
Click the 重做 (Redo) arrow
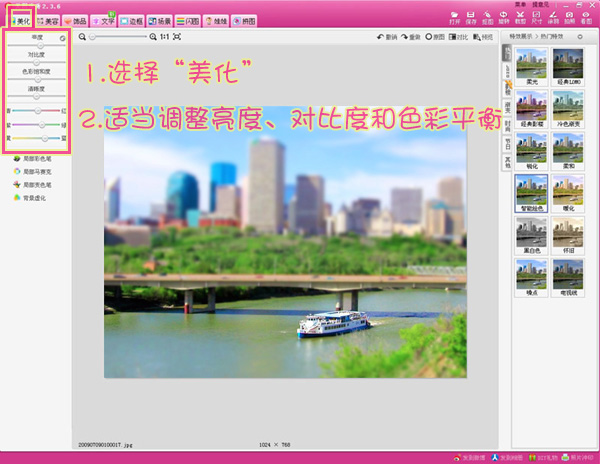tap(410, 36)
